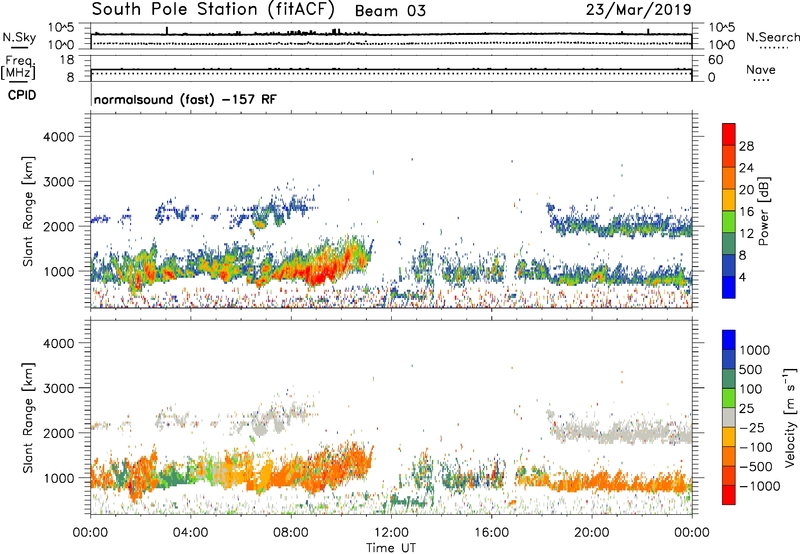Viewport: 800px width, 554px height.
Task: Click the 'Velocity [m s-1]' colorbar title
Action: pos(790,416)
